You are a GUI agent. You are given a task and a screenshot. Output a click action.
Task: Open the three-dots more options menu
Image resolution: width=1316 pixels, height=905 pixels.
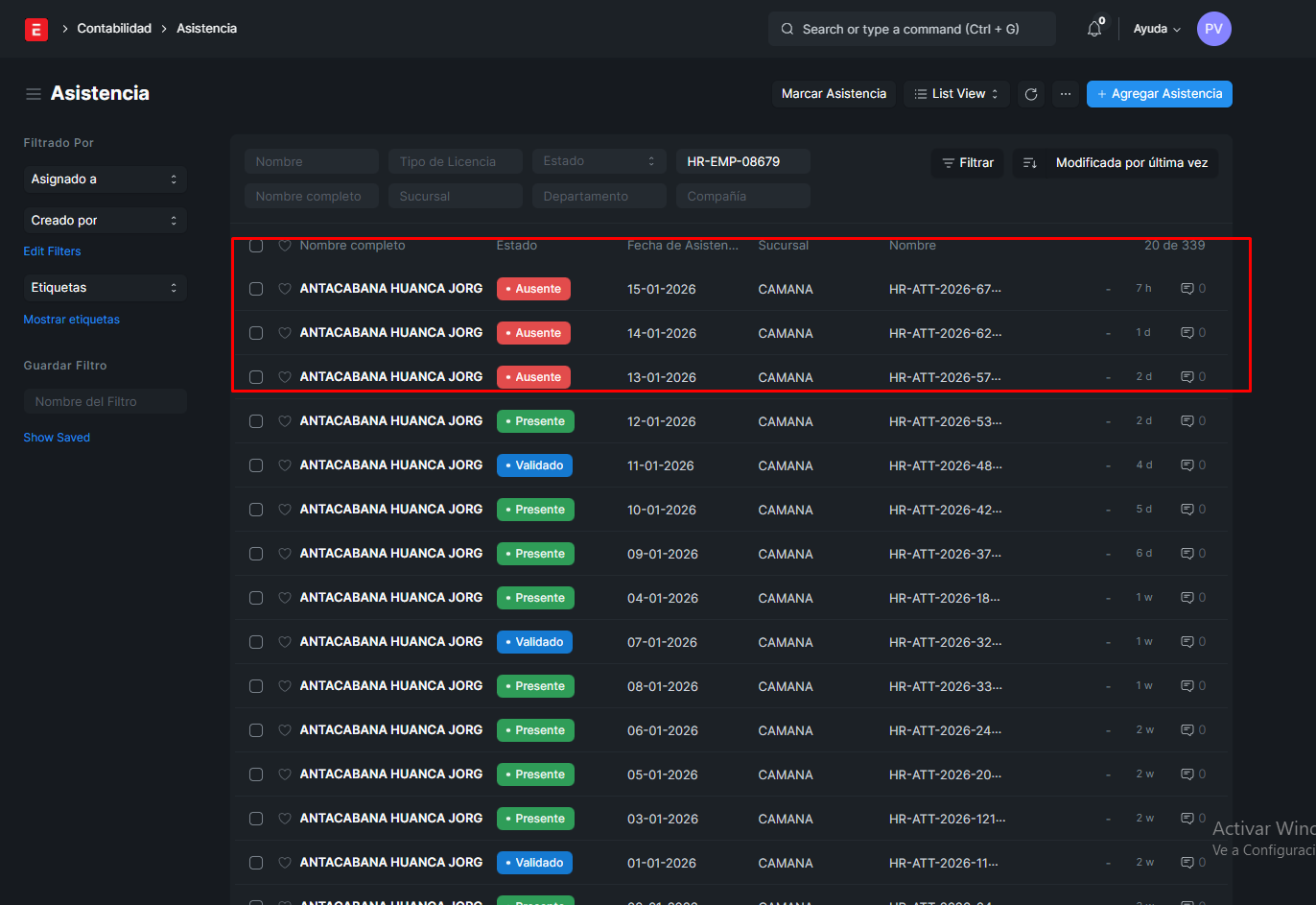point(1065,94)
